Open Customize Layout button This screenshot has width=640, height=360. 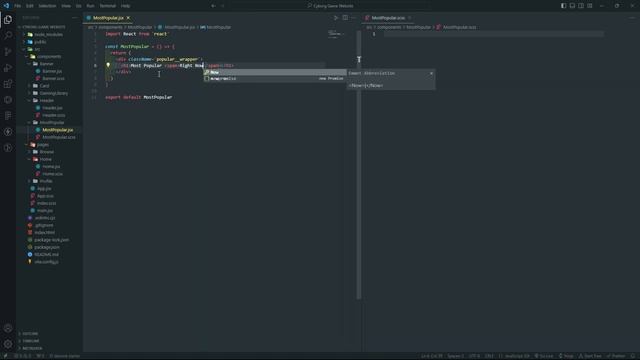pos(590,6)
